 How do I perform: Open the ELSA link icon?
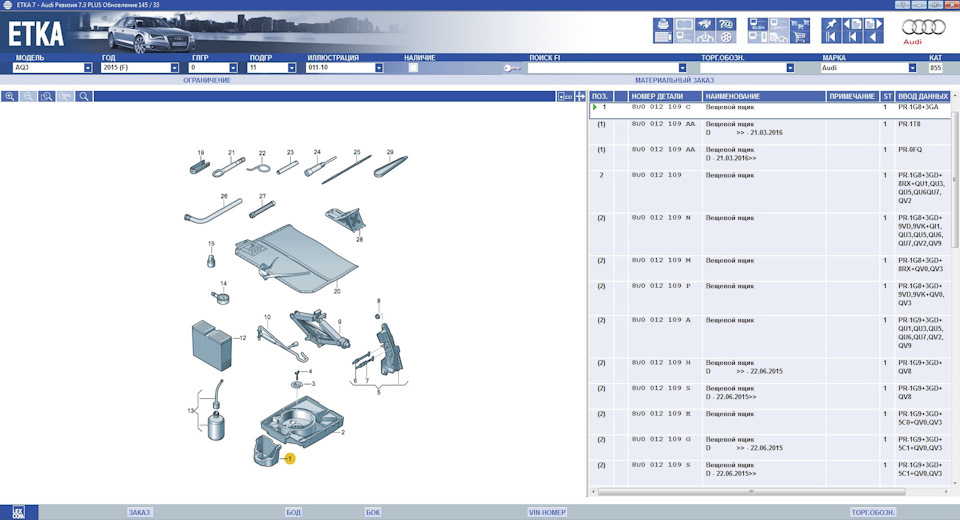[x=757, y=24]
